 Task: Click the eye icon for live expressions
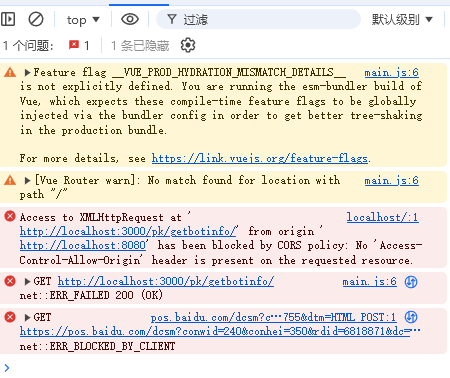(x=130, y=19)
